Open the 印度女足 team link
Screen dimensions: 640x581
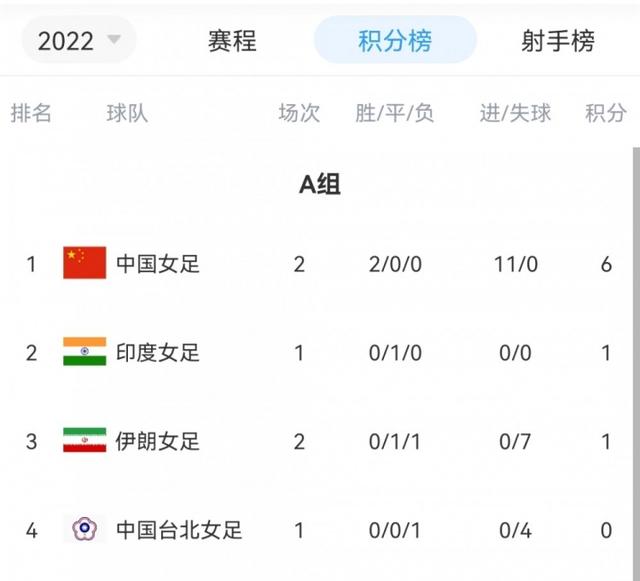[x=158, y=352]
